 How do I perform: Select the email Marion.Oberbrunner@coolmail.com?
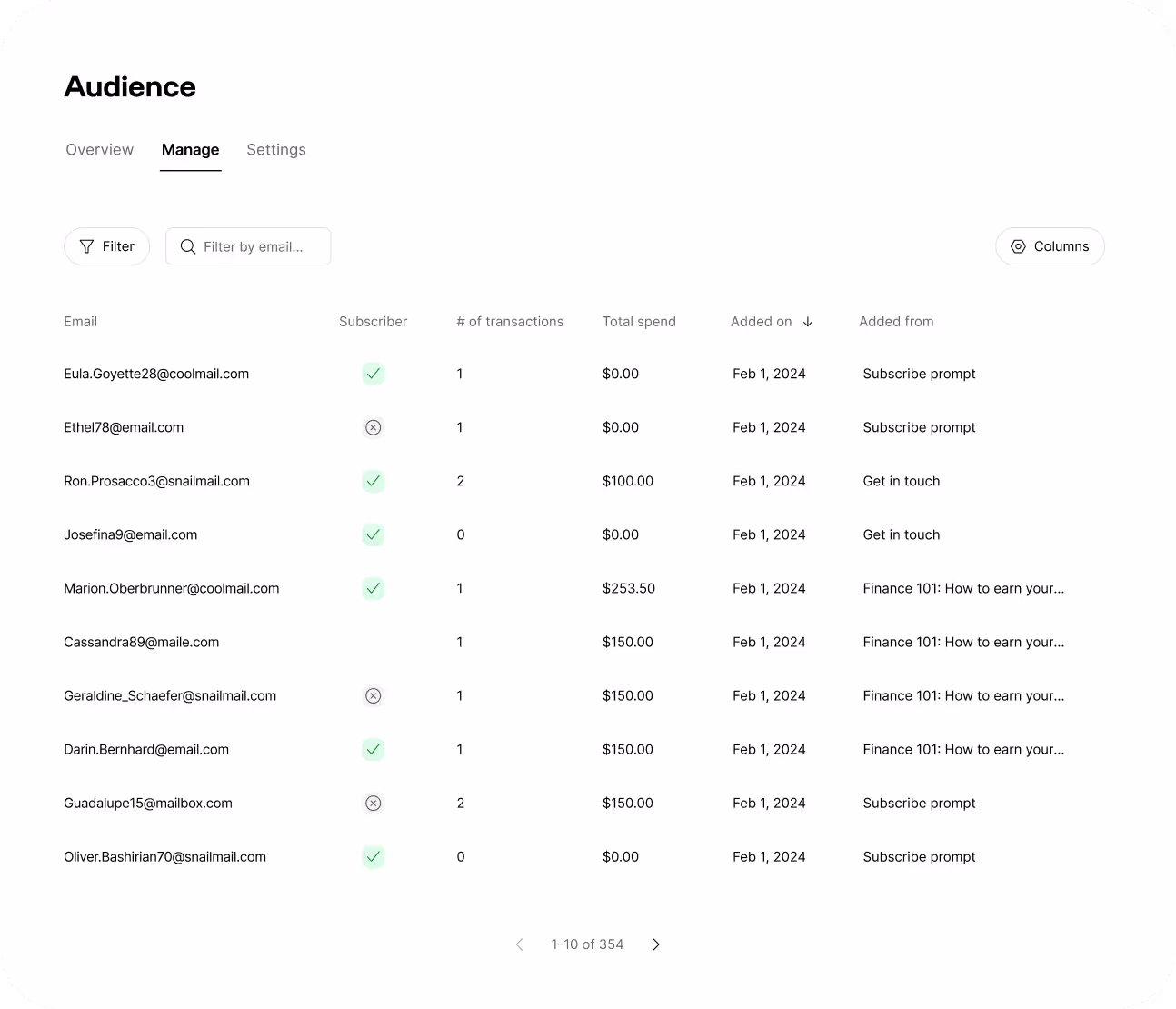171,588
